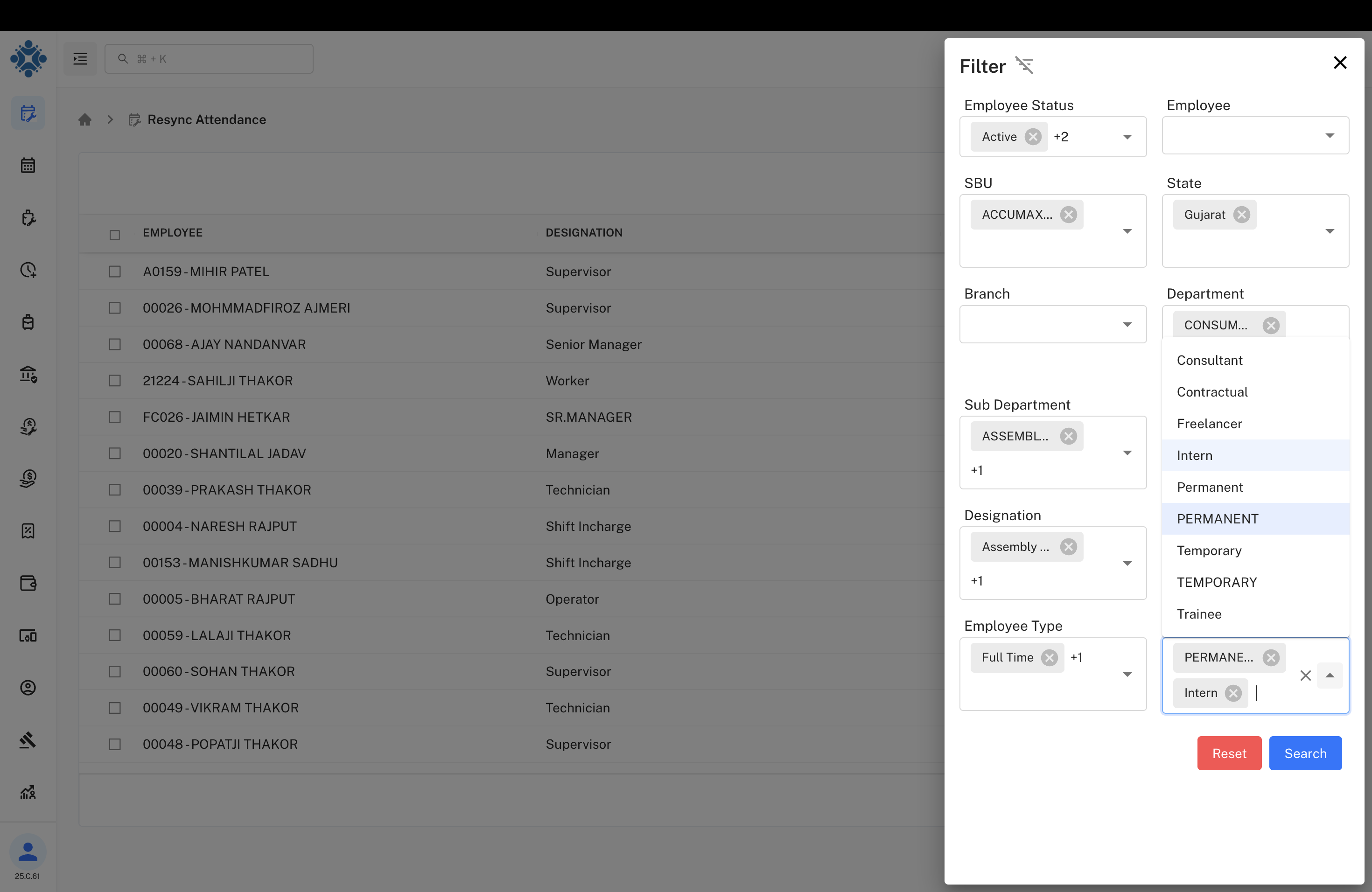Check the row for 00048 - POPATJI THAKOR

point(114,744)
